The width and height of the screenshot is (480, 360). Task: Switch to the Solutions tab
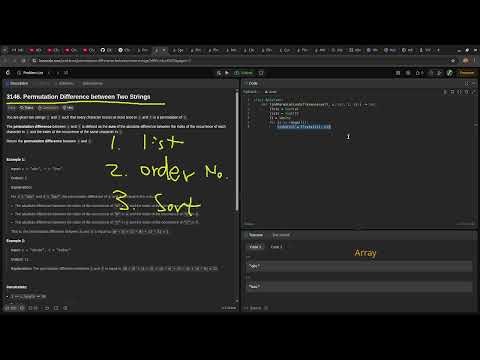click(65, 83)
